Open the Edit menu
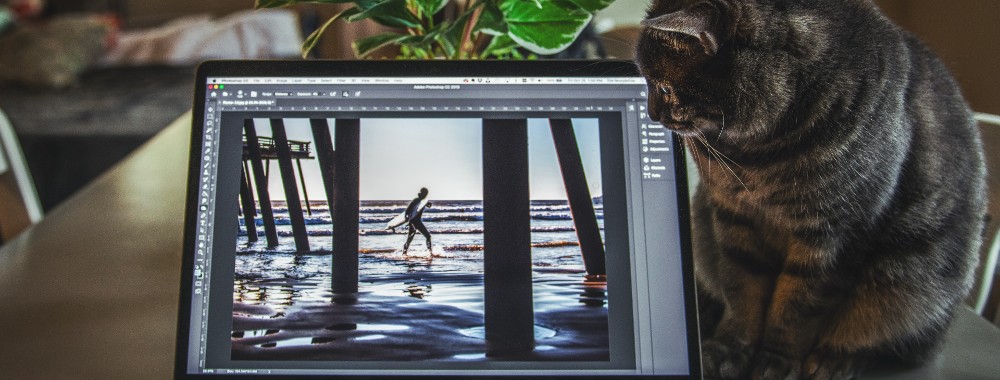 pyautogui.click(x=268, y=81)
